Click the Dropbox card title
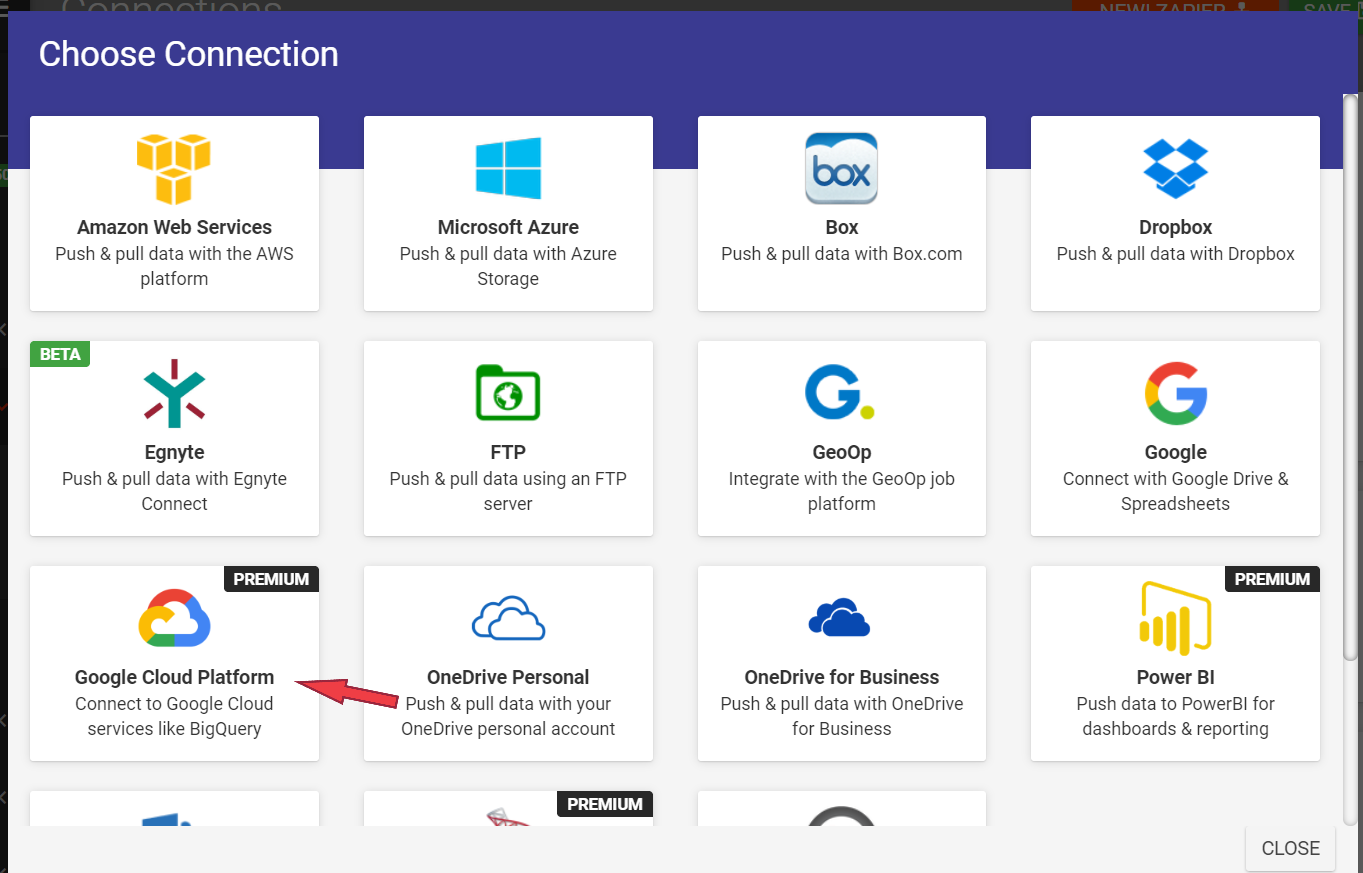Image resolution: width=1363 pixels, height=873 pixels. (x=1175, y=227)
